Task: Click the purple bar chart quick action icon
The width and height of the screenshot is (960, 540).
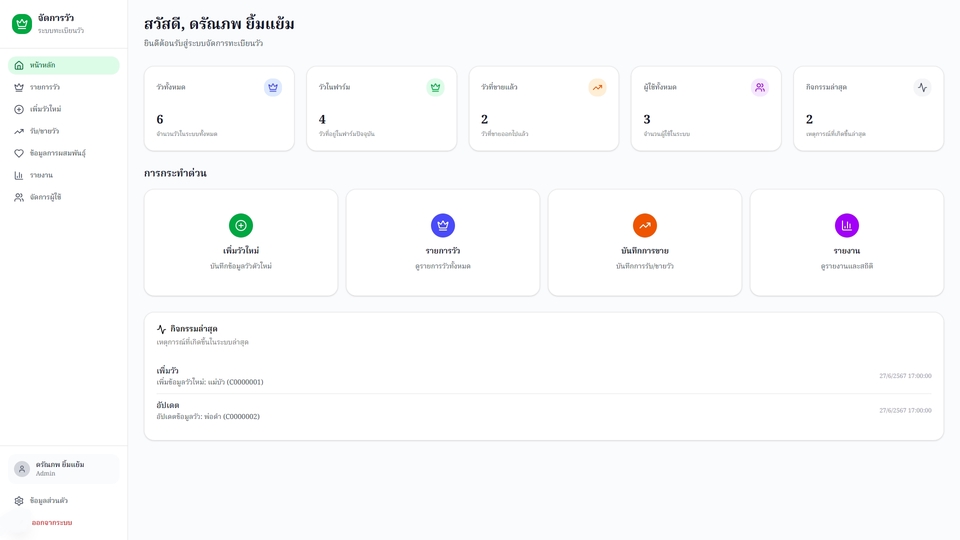Action: 847,225
